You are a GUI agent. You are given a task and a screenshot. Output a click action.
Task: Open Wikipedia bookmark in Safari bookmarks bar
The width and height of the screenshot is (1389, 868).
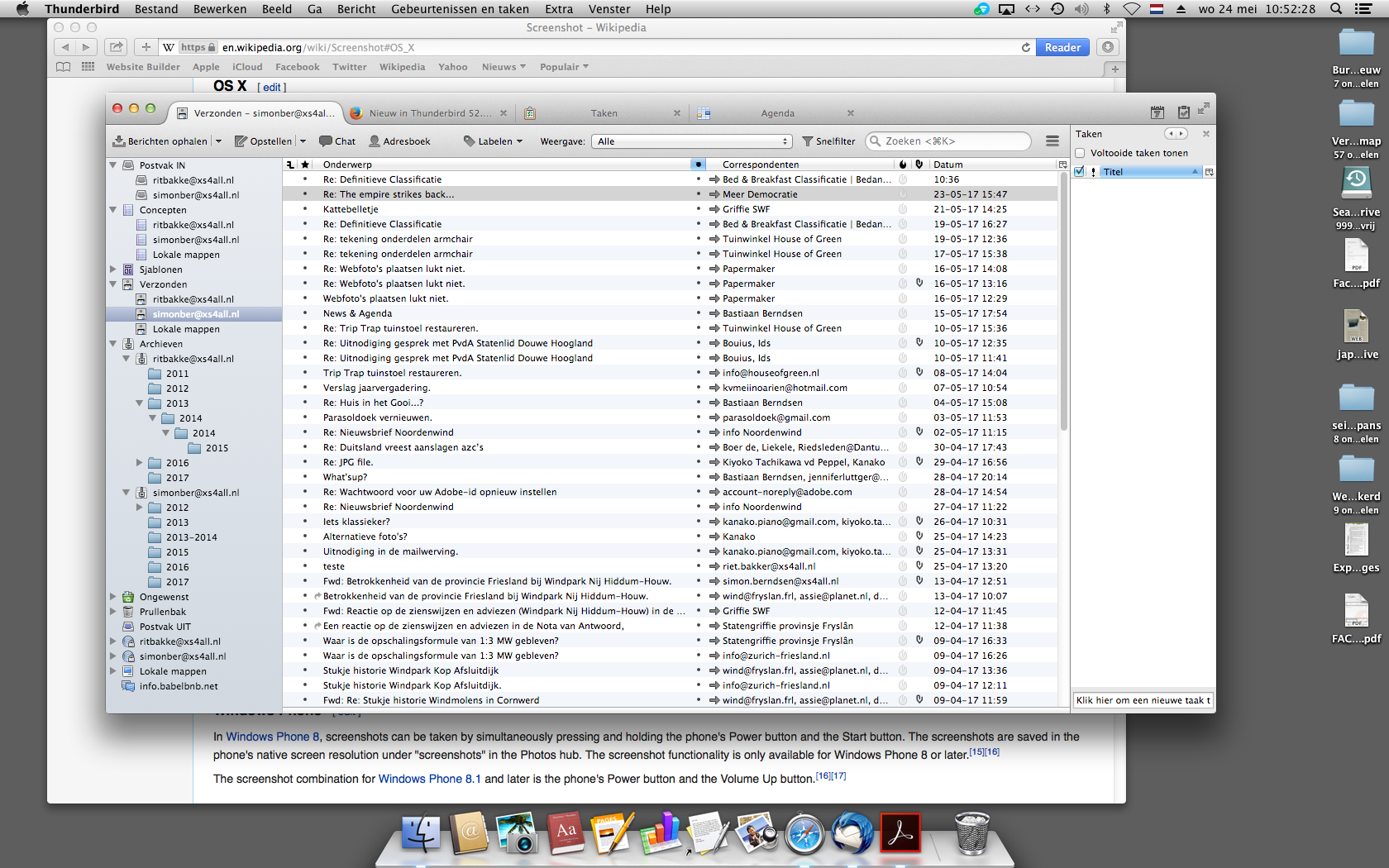point(402,67)
